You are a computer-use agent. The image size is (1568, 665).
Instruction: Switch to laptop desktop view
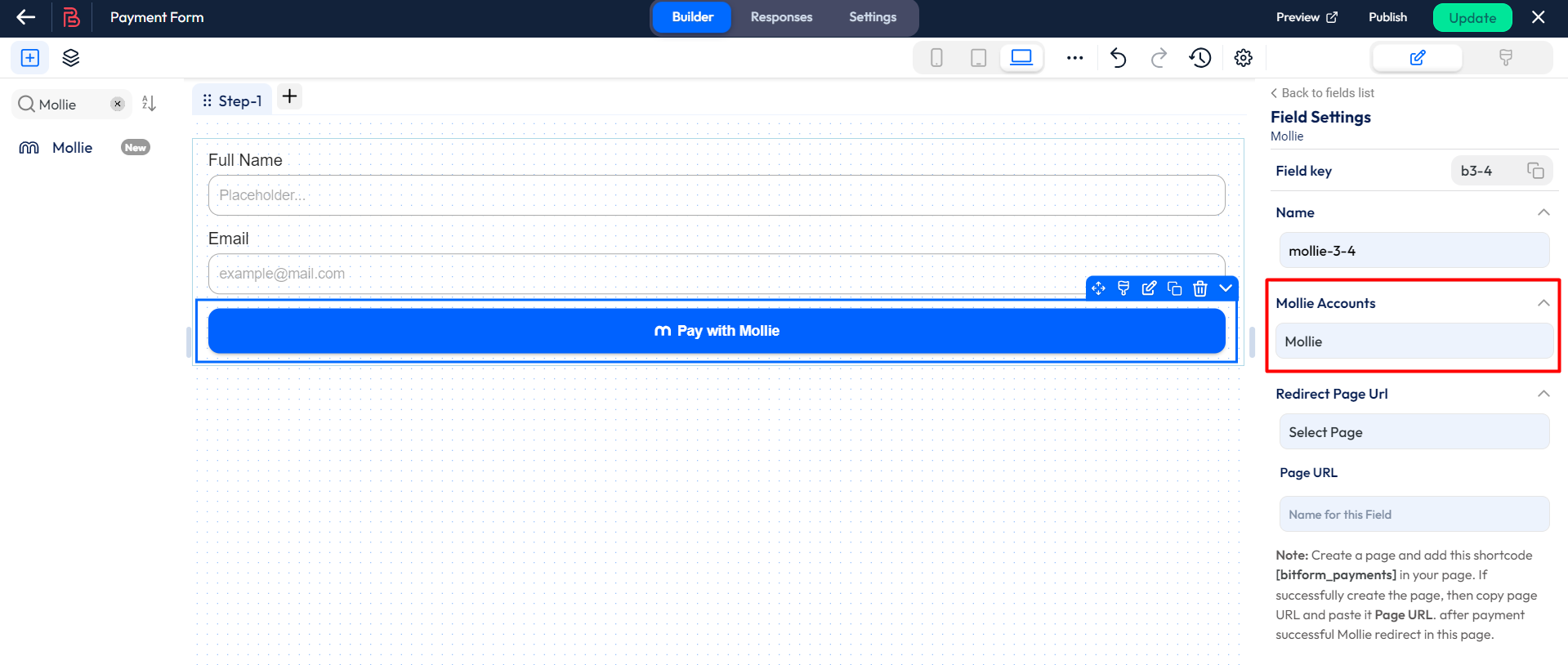click(x=1021, y=58)
